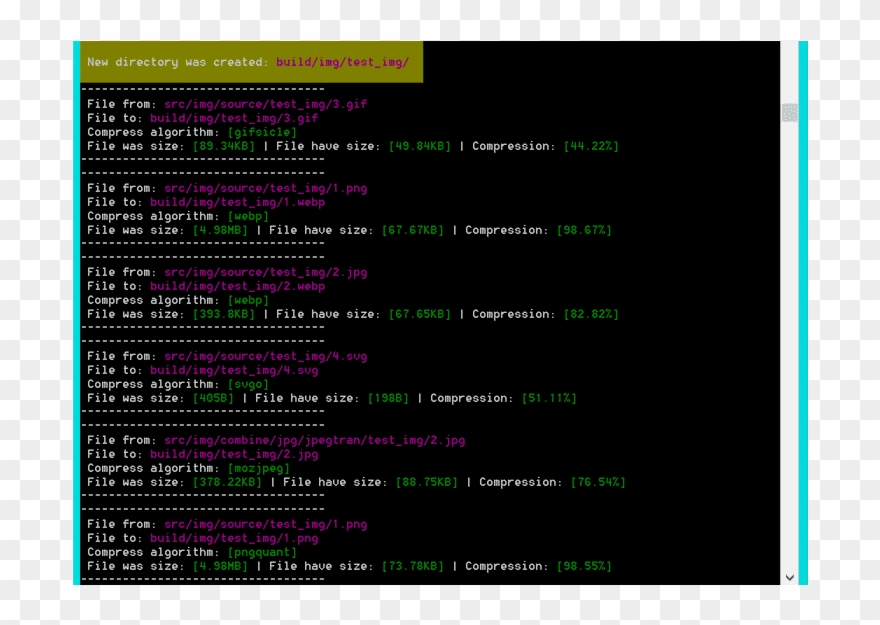This screenshot has height=625, width=880.
Task: Click the scroll down arrow
Action: click(x=789, y=577)
